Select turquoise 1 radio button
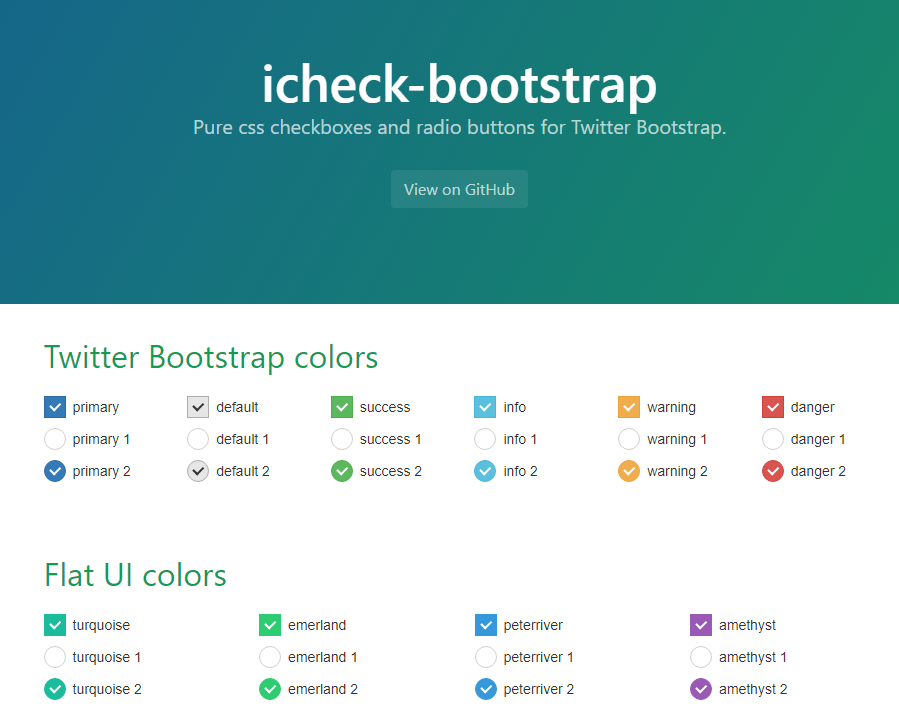Image resolution: width=899 pixels, height=717 pixels. (55, 657)
